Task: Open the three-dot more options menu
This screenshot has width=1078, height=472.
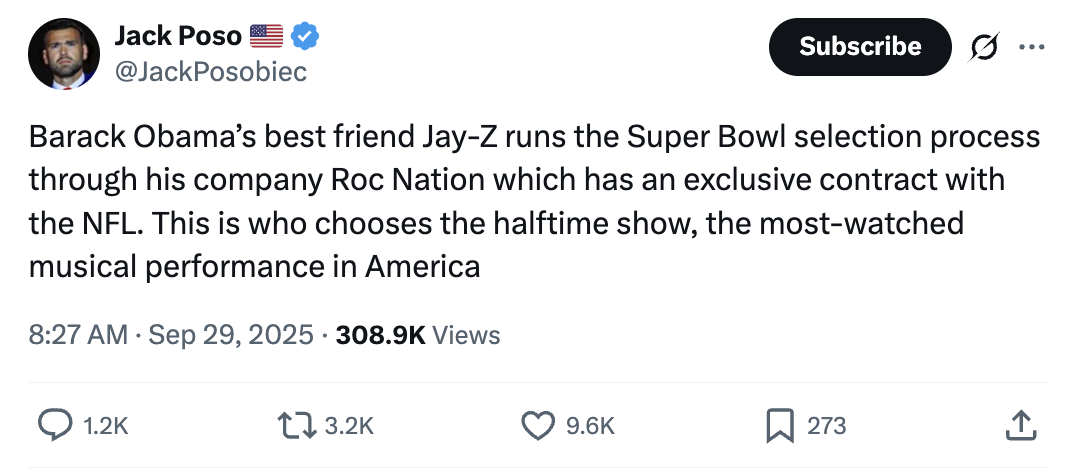Action: point(1030,47)
